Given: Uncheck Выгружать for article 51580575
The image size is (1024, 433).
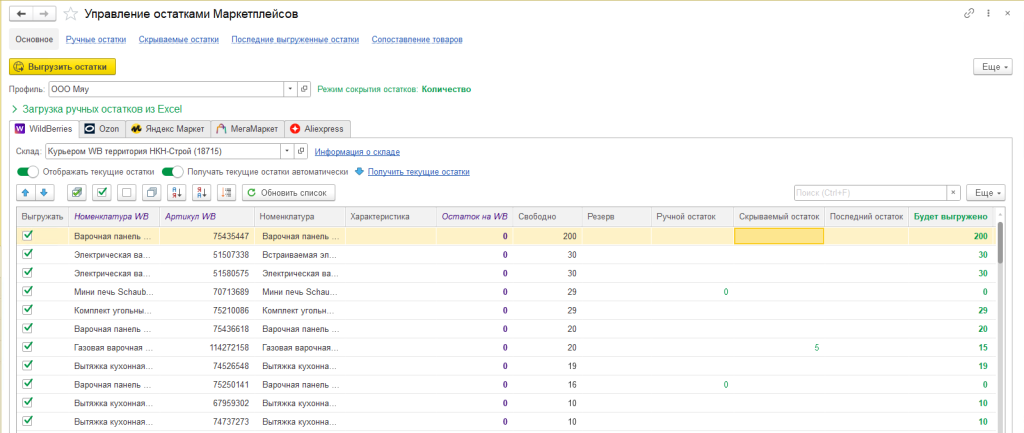Looking at the screenshot, I should [27, 272].
